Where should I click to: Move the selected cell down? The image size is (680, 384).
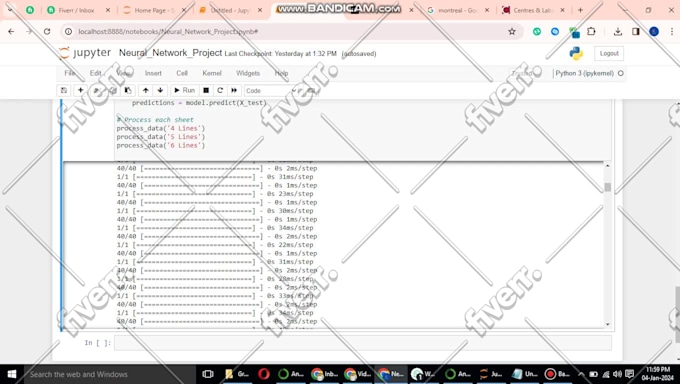pyautogui.click(x=160, y=90)
